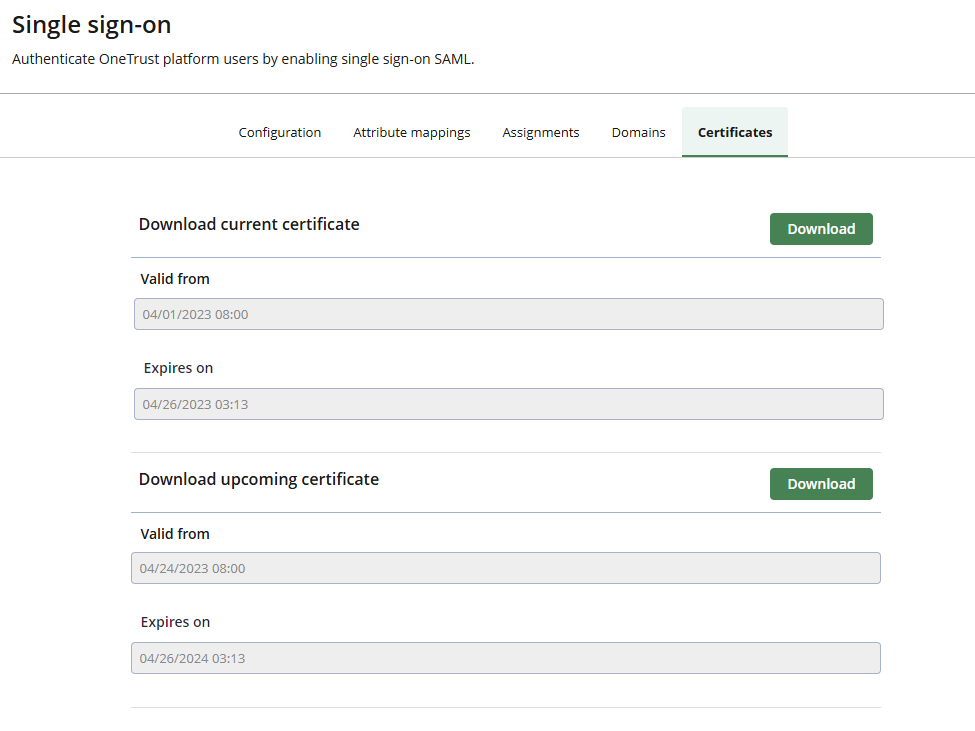
Task: Switch to the Configuration tab
Action: [279, 132]
